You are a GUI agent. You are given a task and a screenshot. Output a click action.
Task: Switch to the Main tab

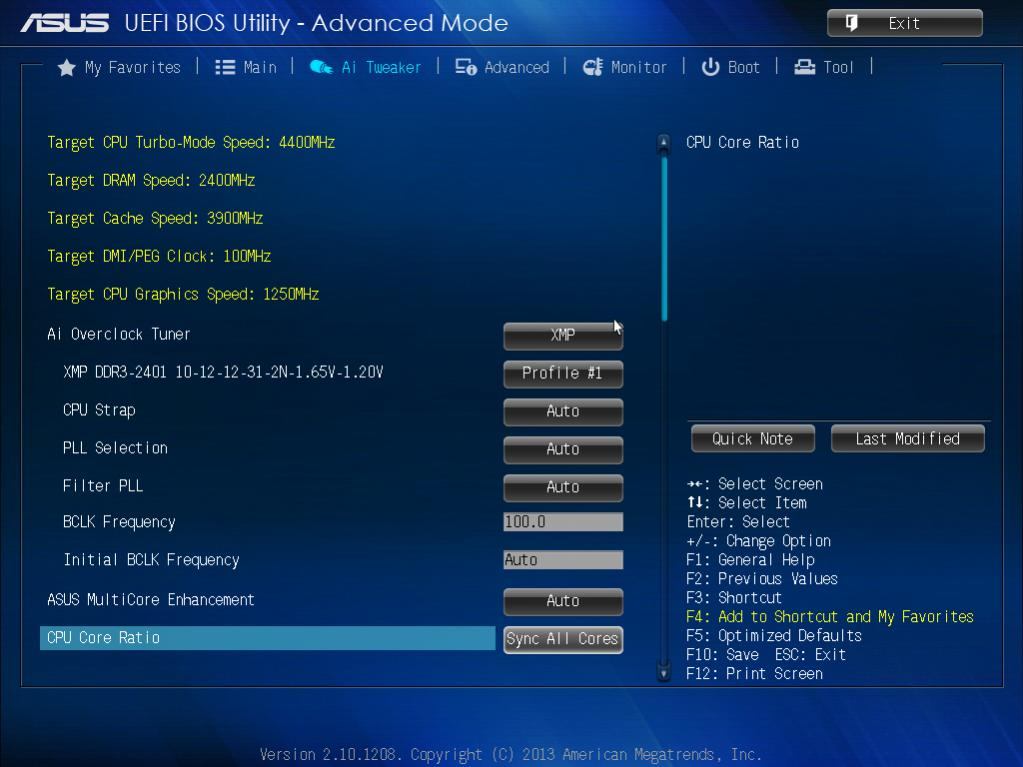(246, 67)
